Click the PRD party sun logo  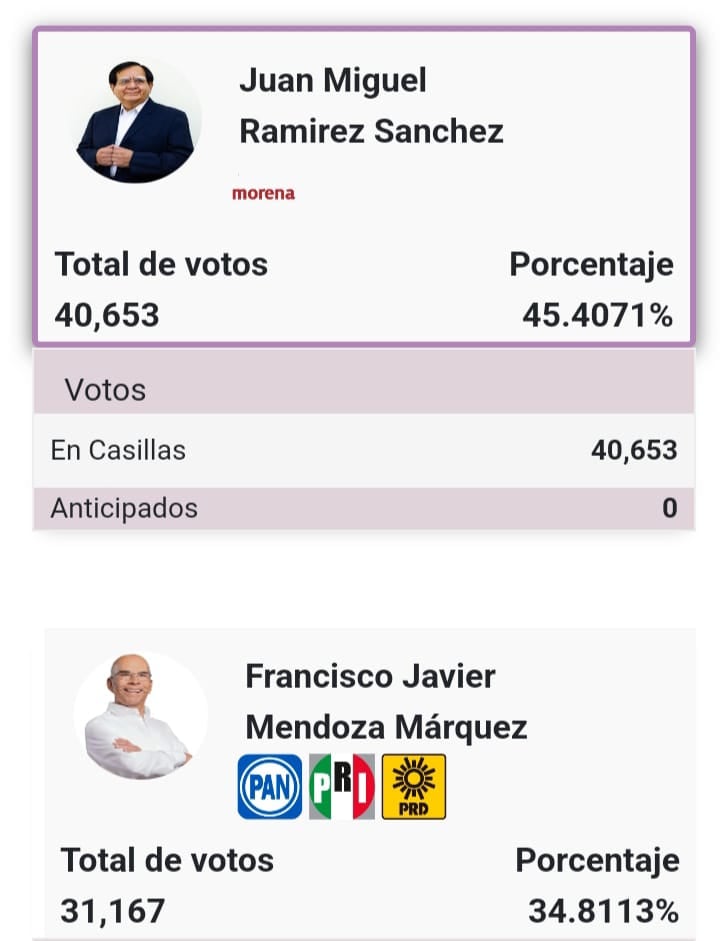coord(413,786)
